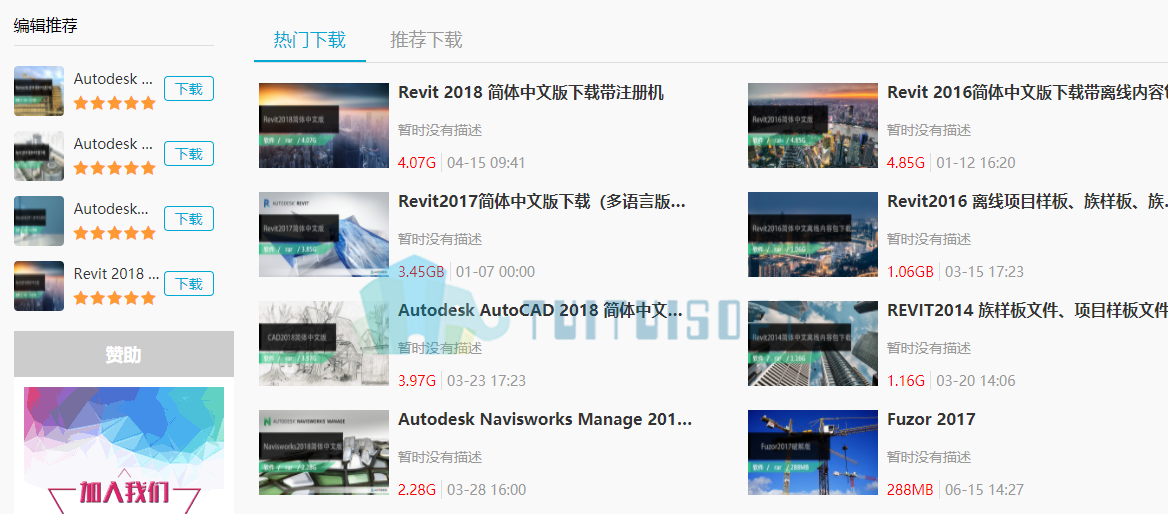Click 暂时没有描述 under Navisworks Manage
The image size is (1168, 514).
[x=440, y=457]
